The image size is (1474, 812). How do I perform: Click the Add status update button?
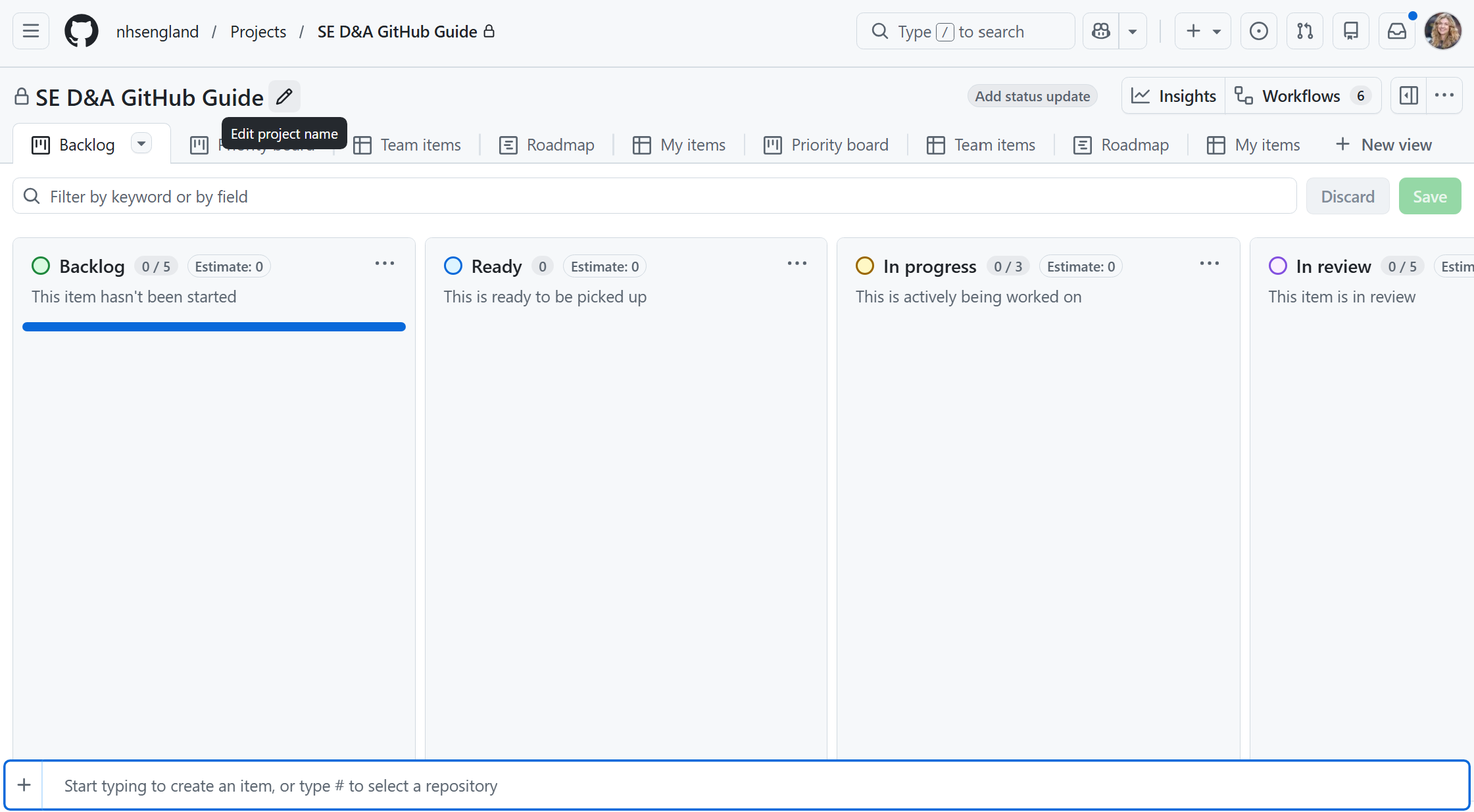1032,96
